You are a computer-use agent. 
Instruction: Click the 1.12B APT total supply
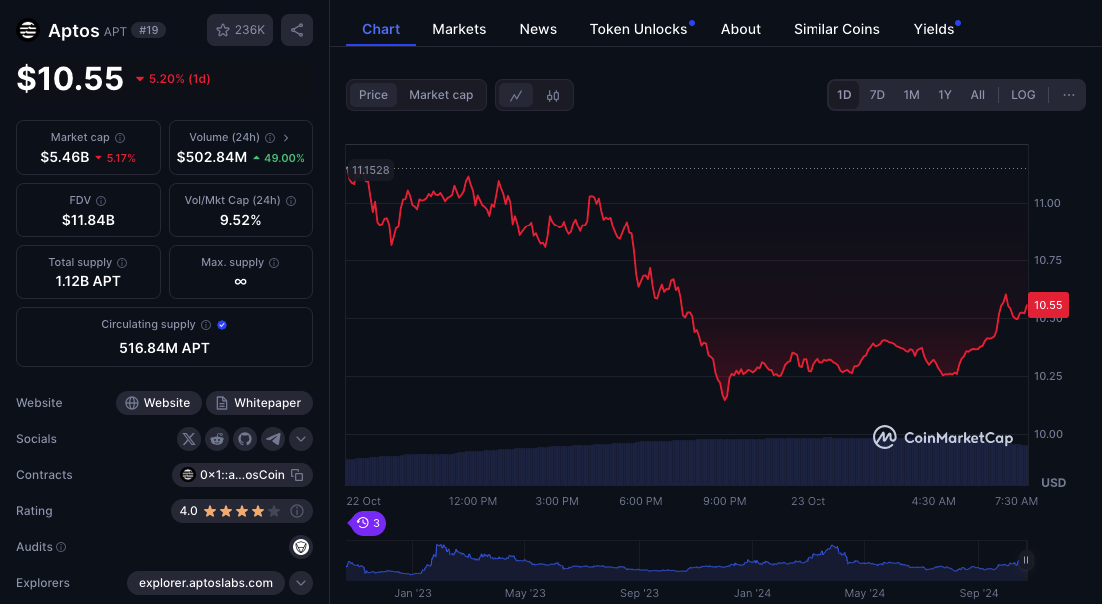tap(89, 281)
